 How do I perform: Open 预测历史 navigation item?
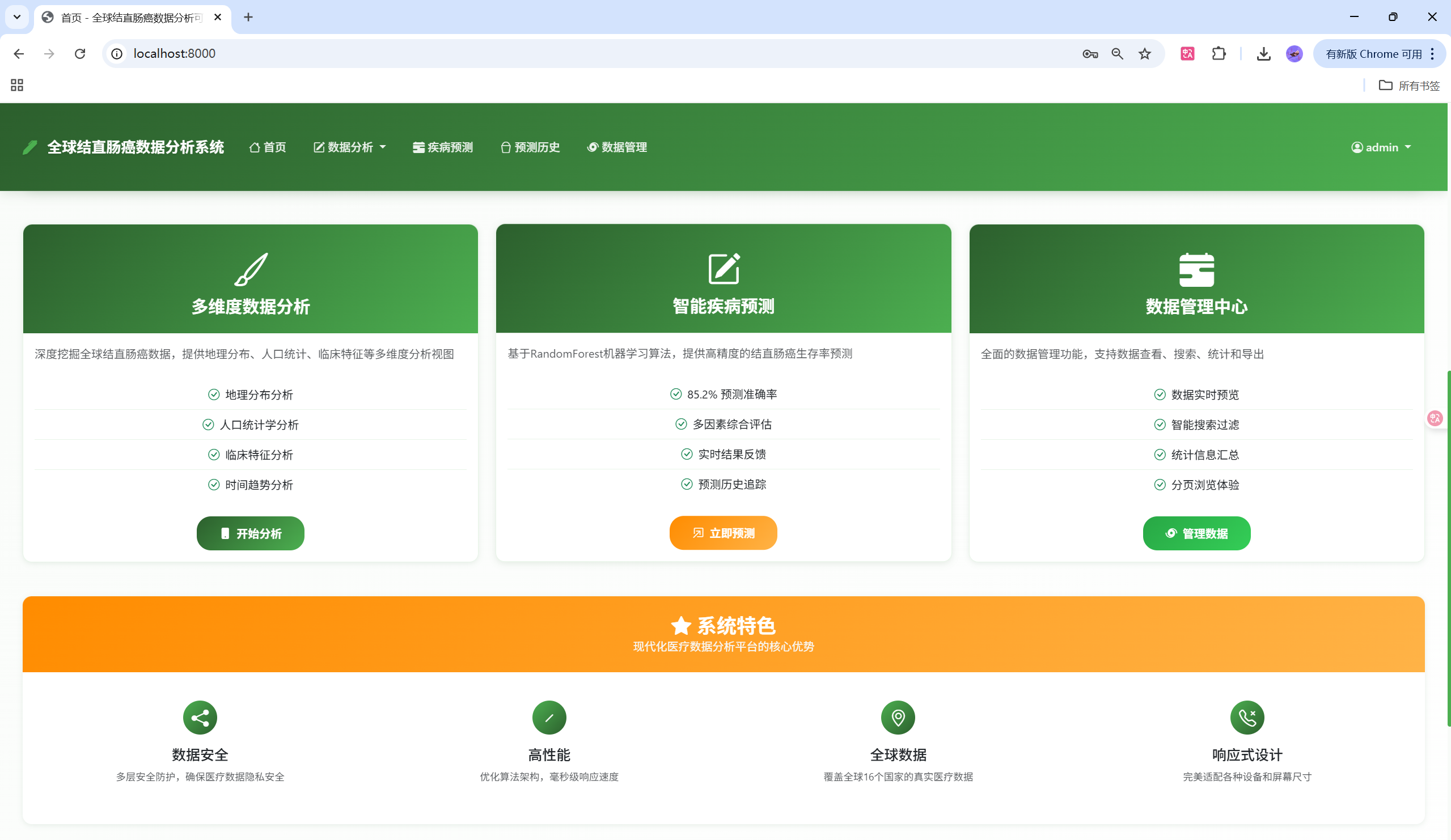coord(530,147)
